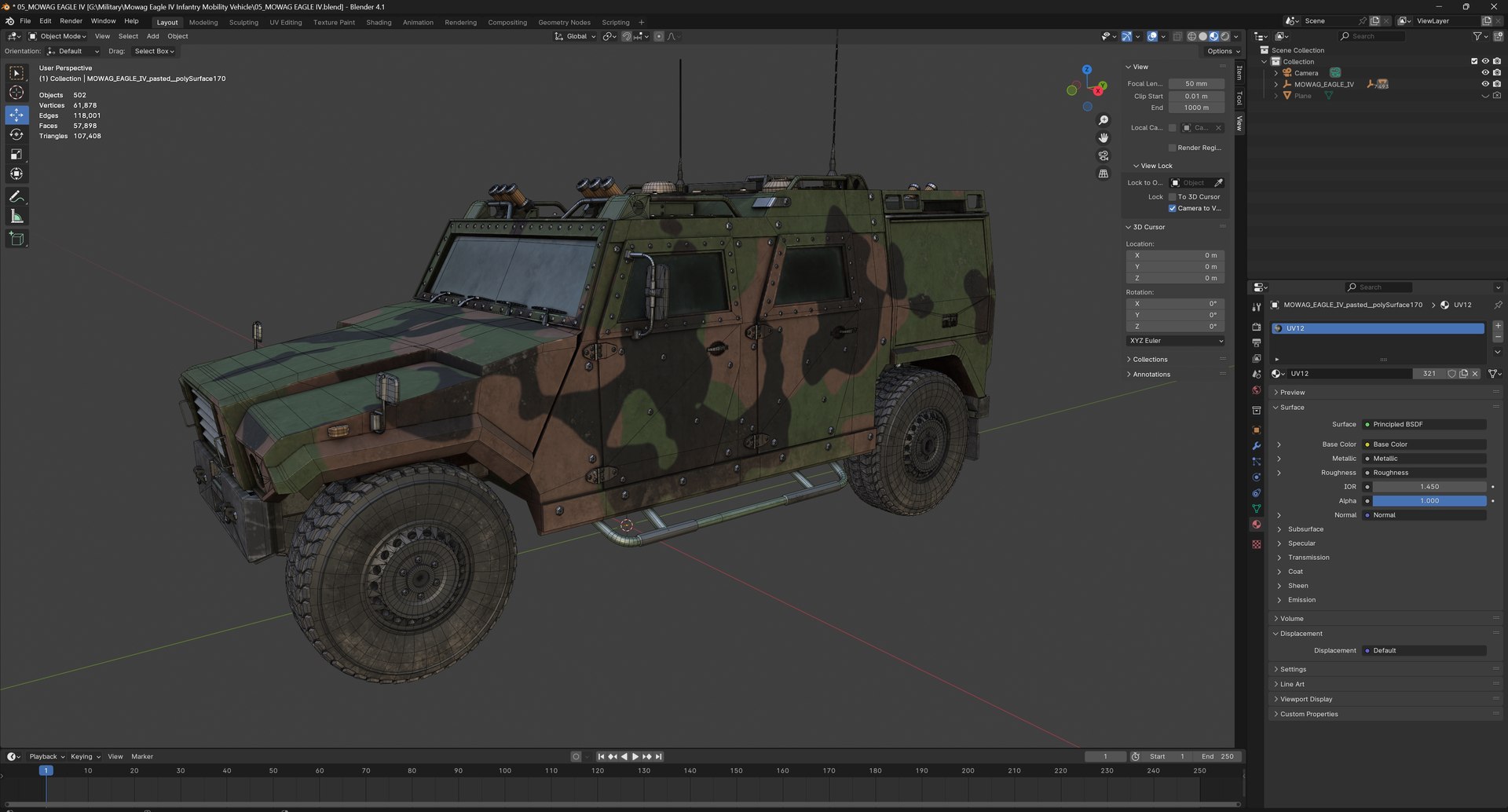1508x812 pixels.
Task: Expand MOWAG_EAGLE_IV in the outliner
Action: [1276, 84]
